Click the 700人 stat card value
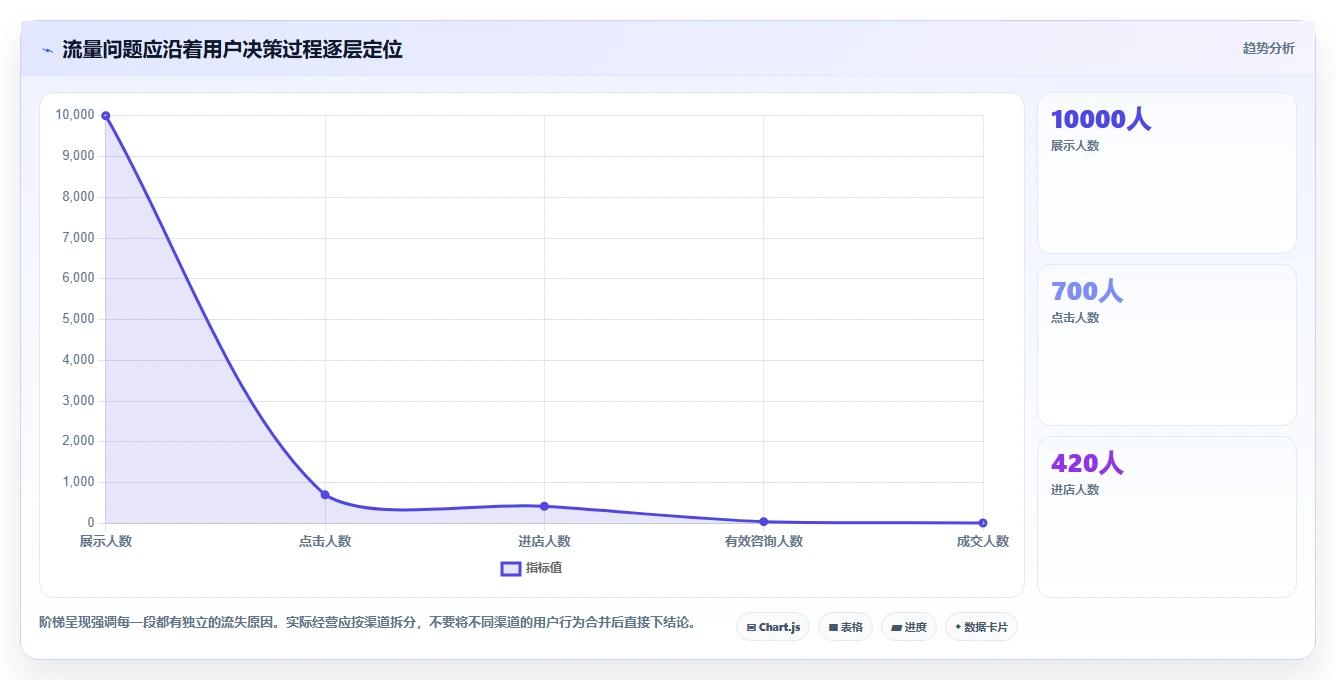Viewport: 1336px width, 680px height. [1087, 291]
